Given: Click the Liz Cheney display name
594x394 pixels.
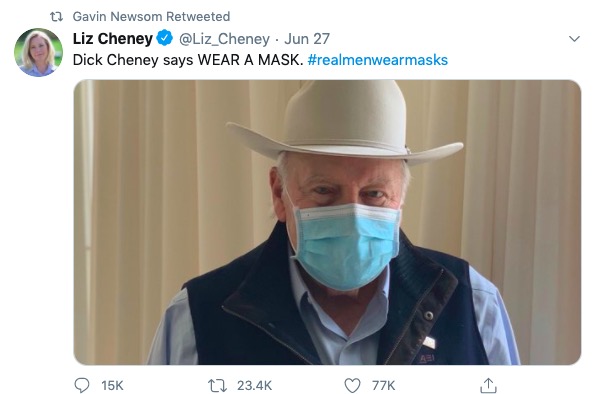Looking at the screenshot, I should (113, 39).
